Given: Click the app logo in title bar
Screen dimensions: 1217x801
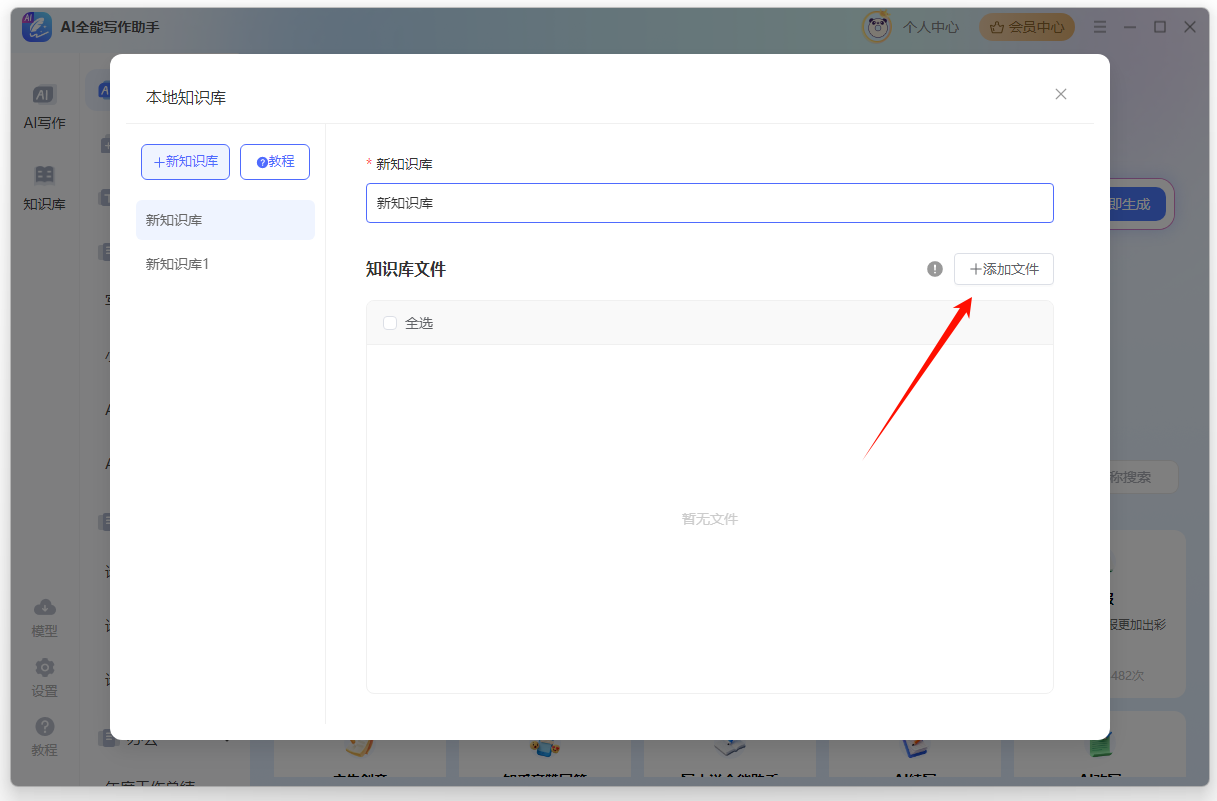Looking at the screenshot, I should click(37, 27).
